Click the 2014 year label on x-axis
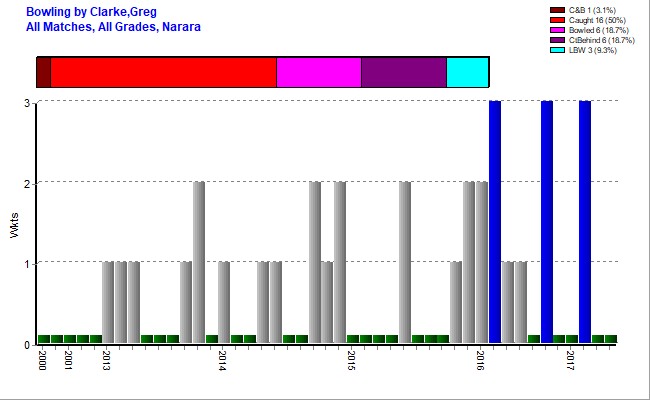The width and height of the screenshot is (650, 400). tap(223, 359)
